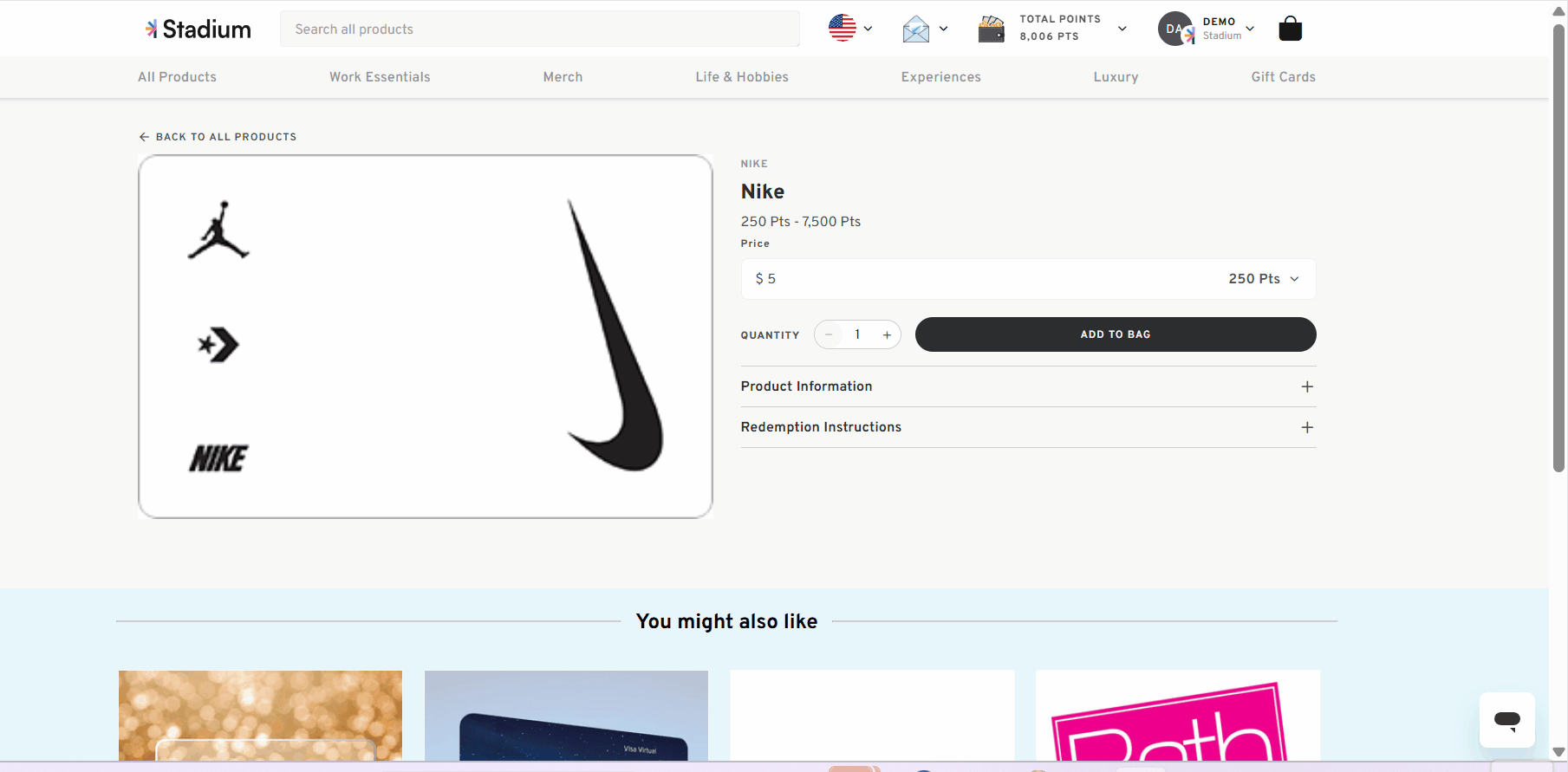Open the Visa Virtual card product

pyautogui.click(x=566, y=716)
